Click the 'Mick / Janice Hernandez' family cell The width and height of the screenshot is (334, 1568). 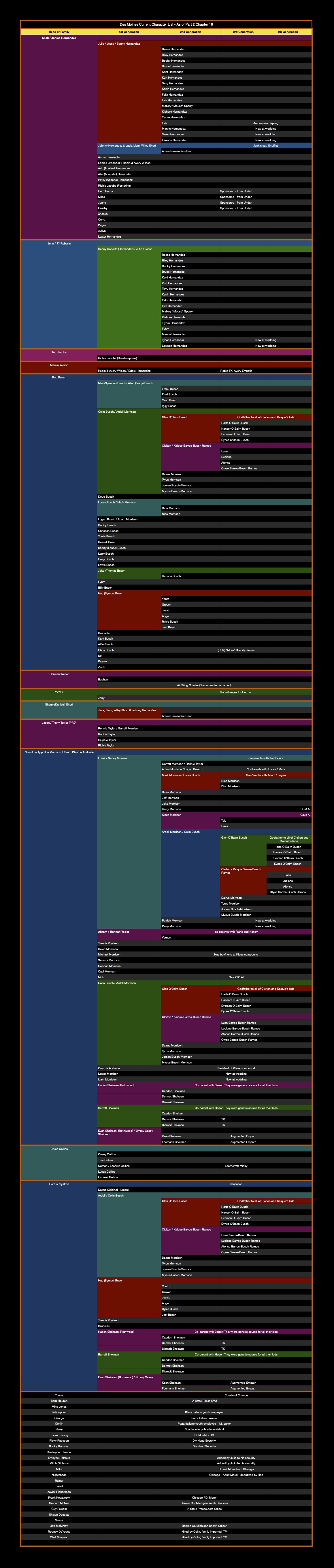click(x=59, y=38)
